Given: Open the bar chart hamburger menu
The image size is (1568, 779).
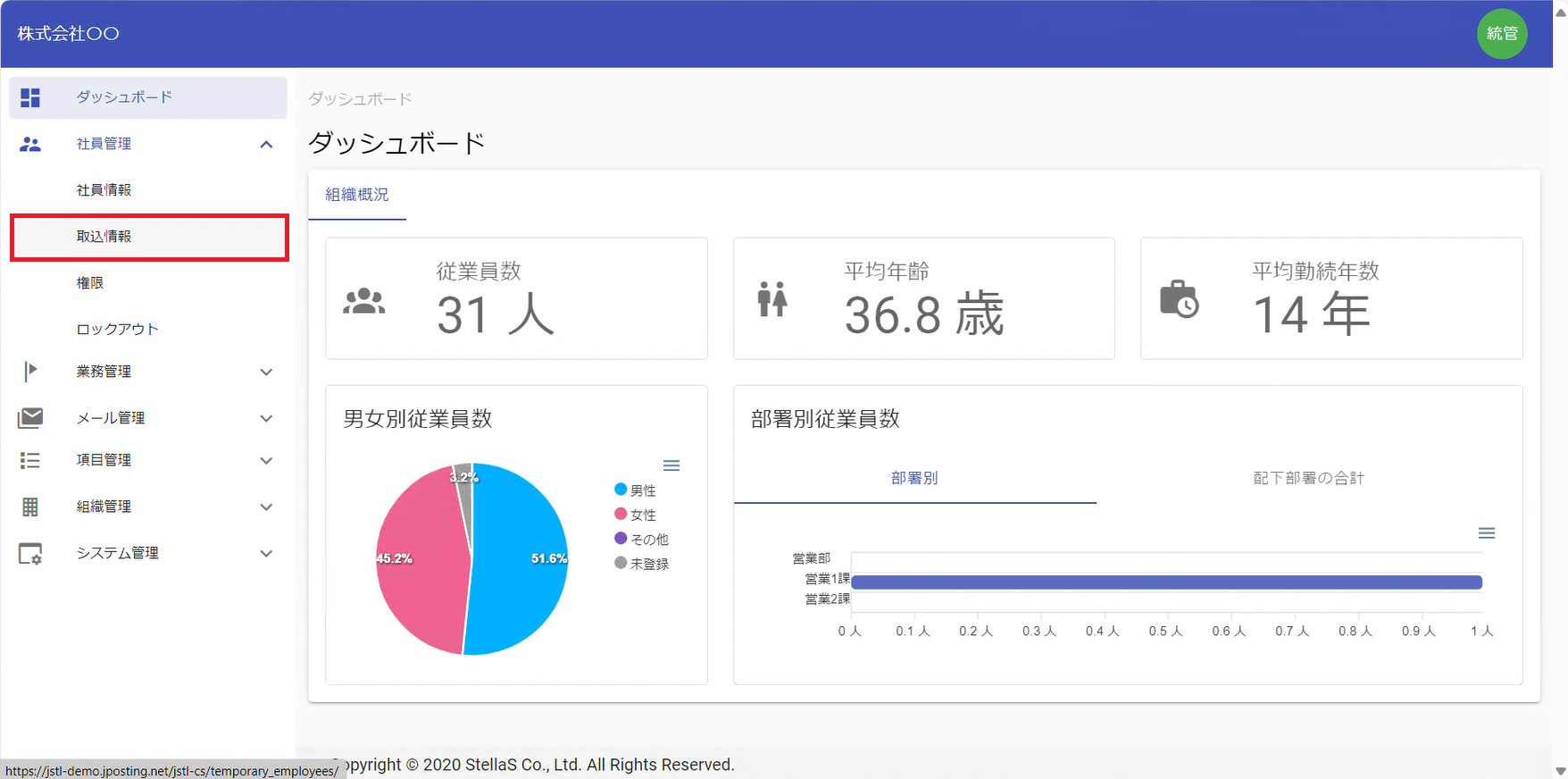Looking at the screenshot, I should click(x=1486, y=533).
